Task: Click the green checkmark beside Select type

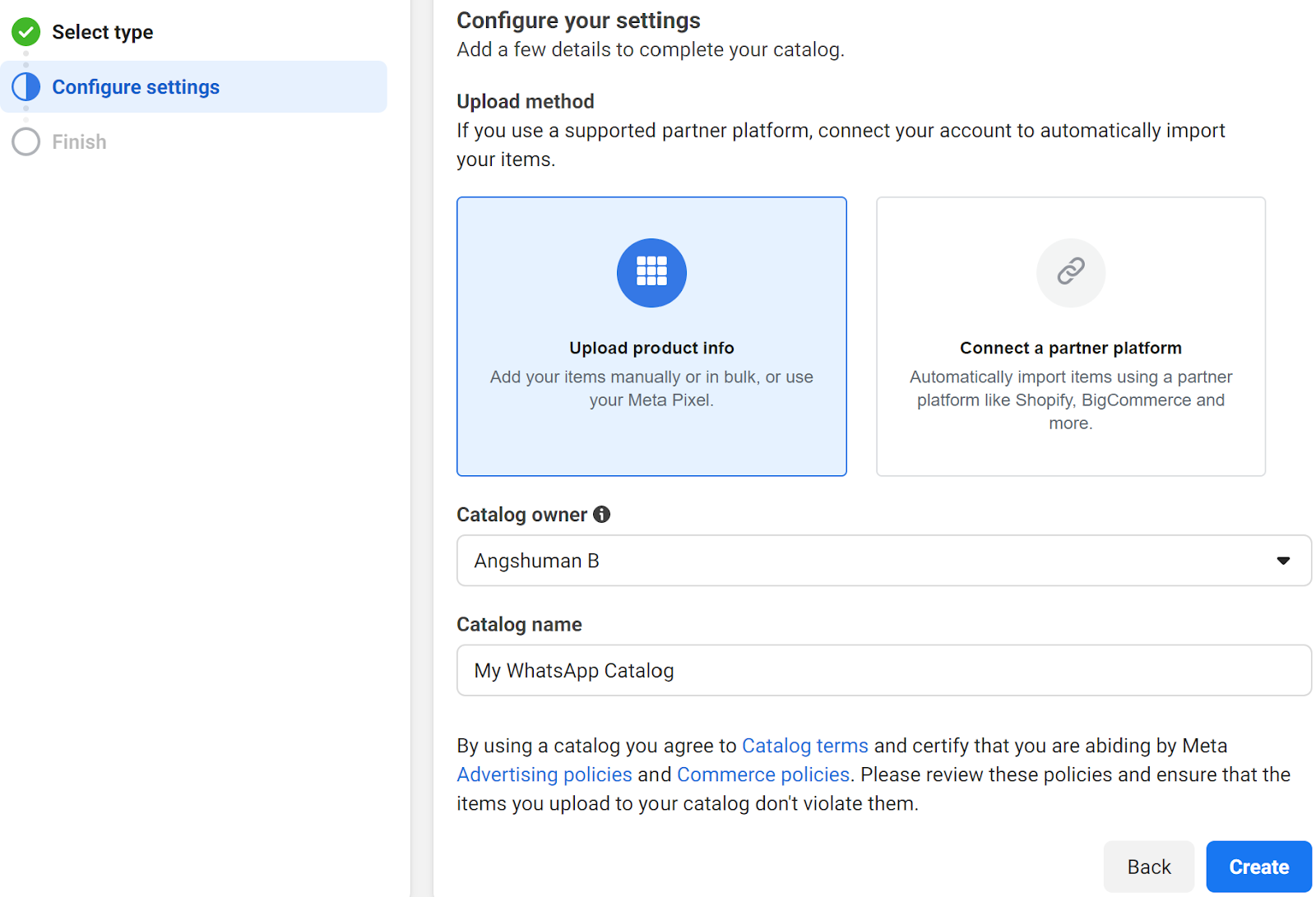Action: point(26,32)
